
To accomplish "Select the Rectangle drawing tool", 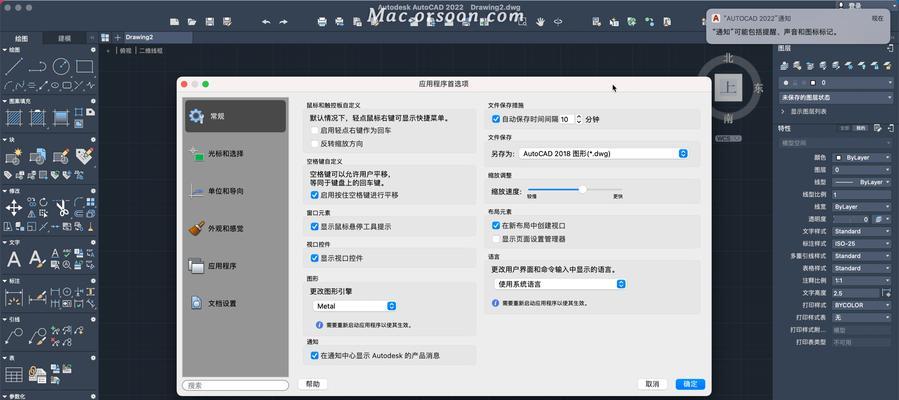I will [84, 66].
